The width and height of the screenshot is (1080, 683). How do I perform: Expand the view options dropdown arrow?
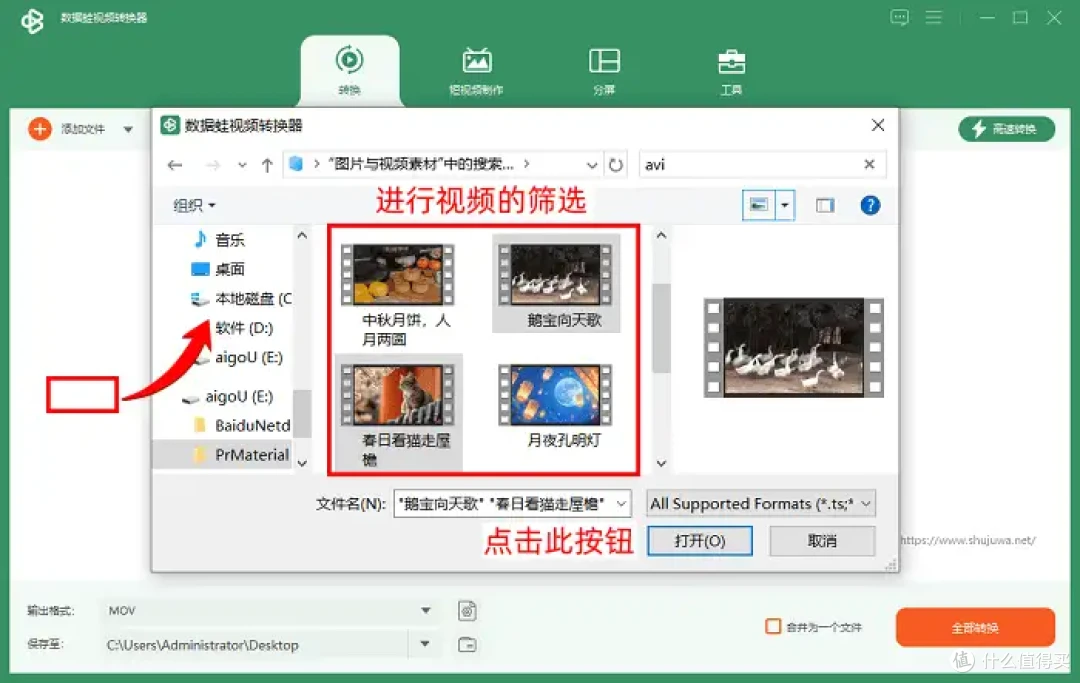point(785,205)
